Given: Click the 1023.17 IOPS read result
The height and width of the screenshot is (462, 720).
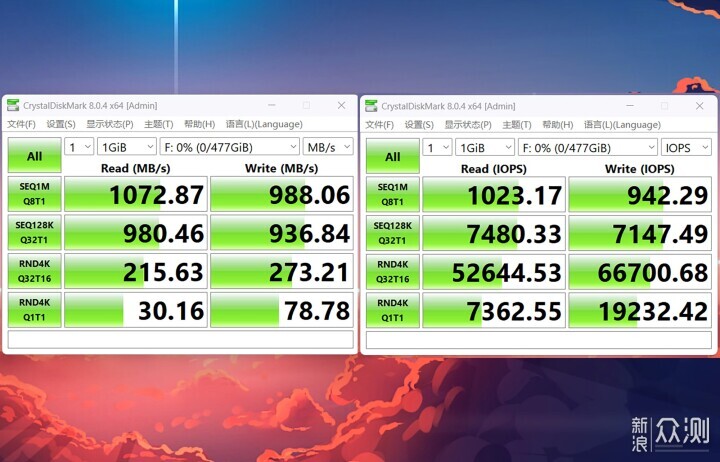Looking at the screenshot, I should (494, 194).
